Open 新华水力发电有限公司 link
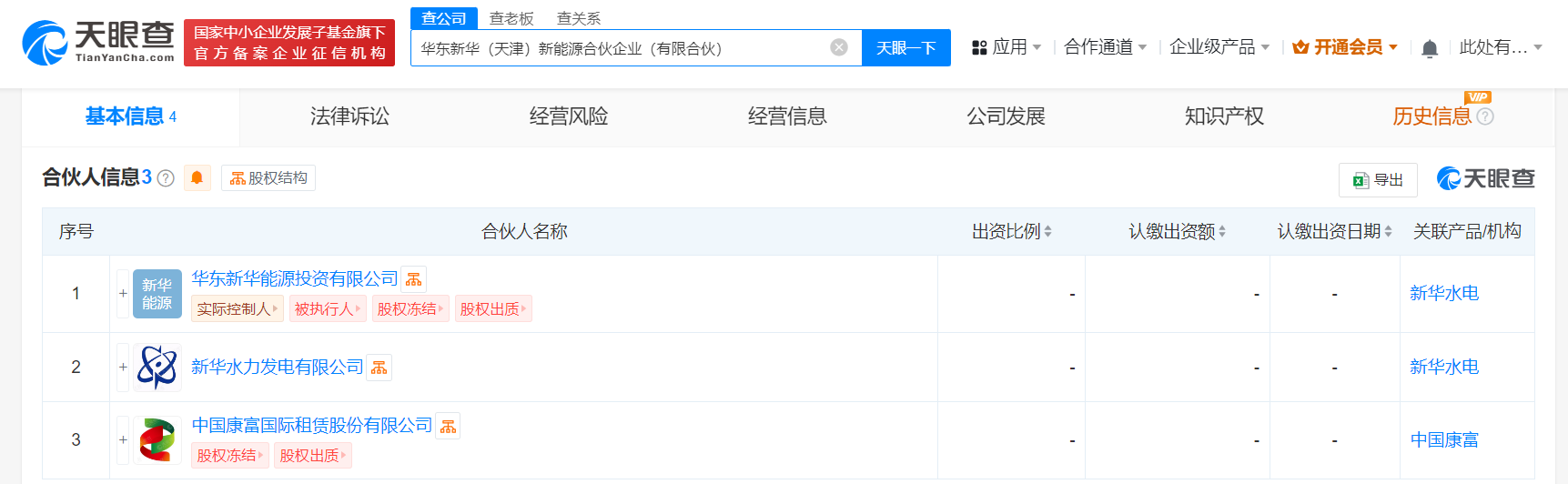1568x484 pixels. tap(278, 368)
